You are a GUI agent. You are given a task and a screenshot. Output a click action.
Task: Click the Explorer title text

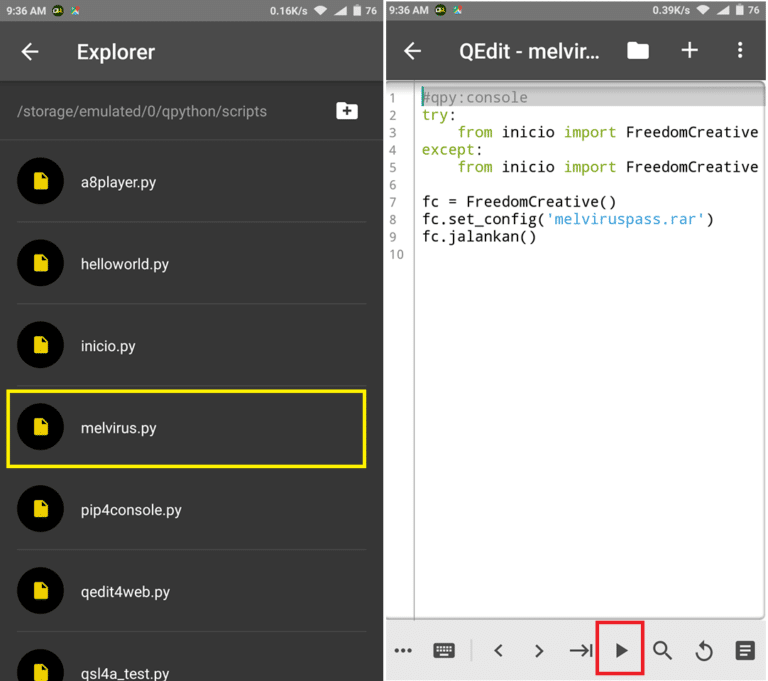coord(116,52)
